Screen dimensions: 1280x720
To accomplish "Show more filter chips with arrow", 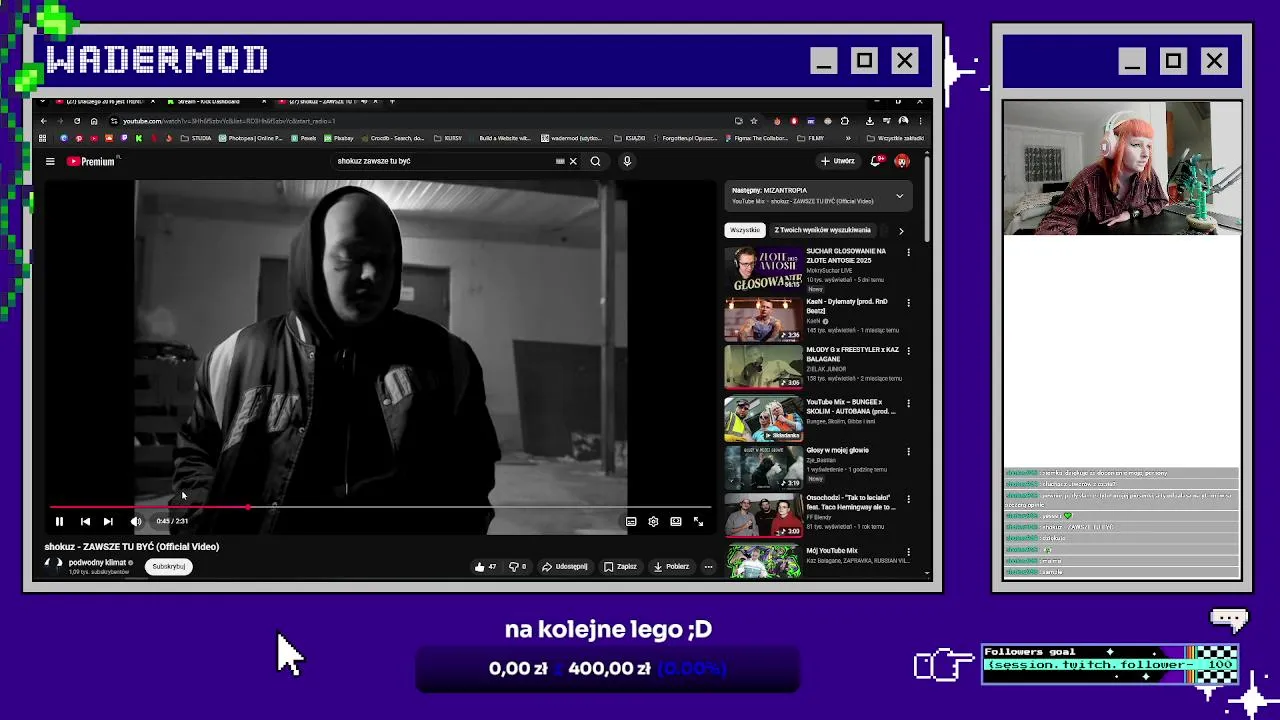I will (901, 231).
